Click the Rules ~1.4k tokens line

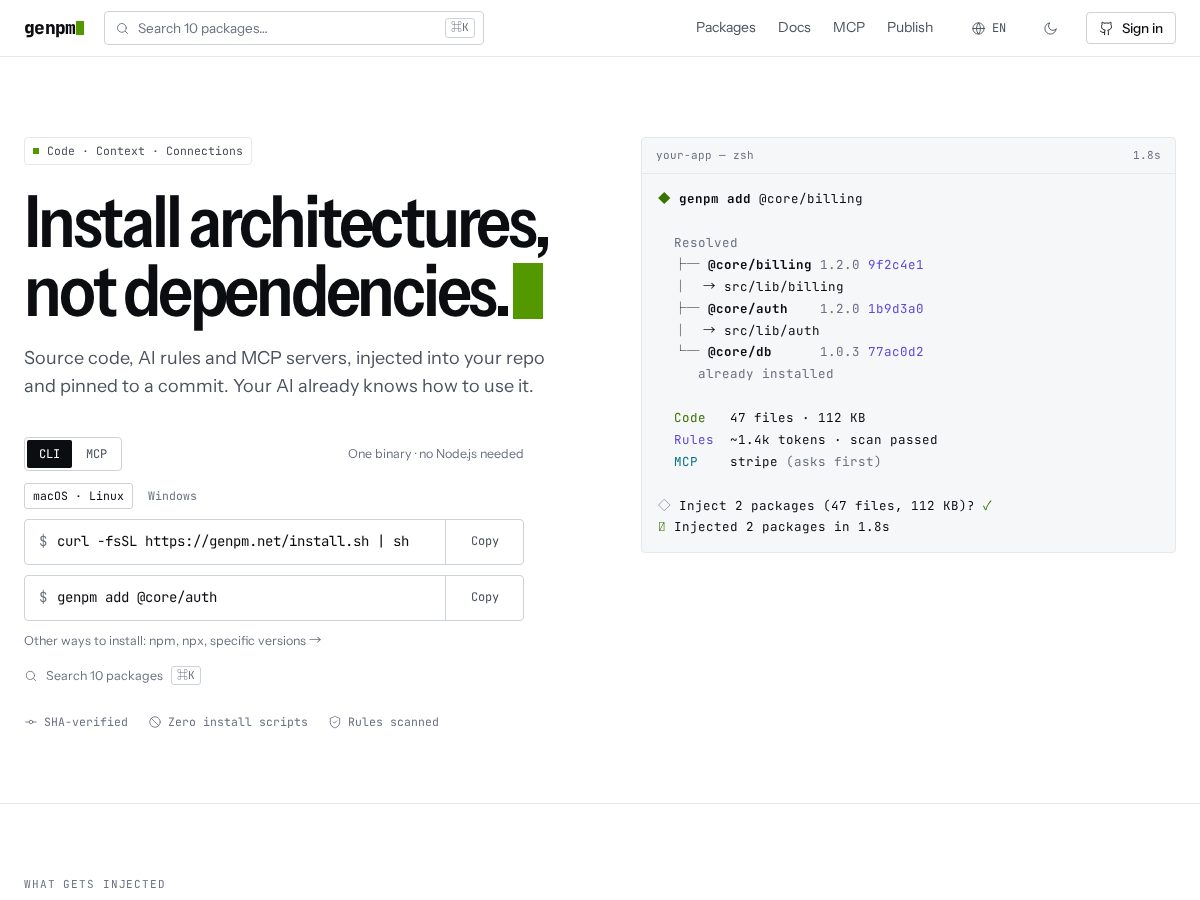point(806,440)
